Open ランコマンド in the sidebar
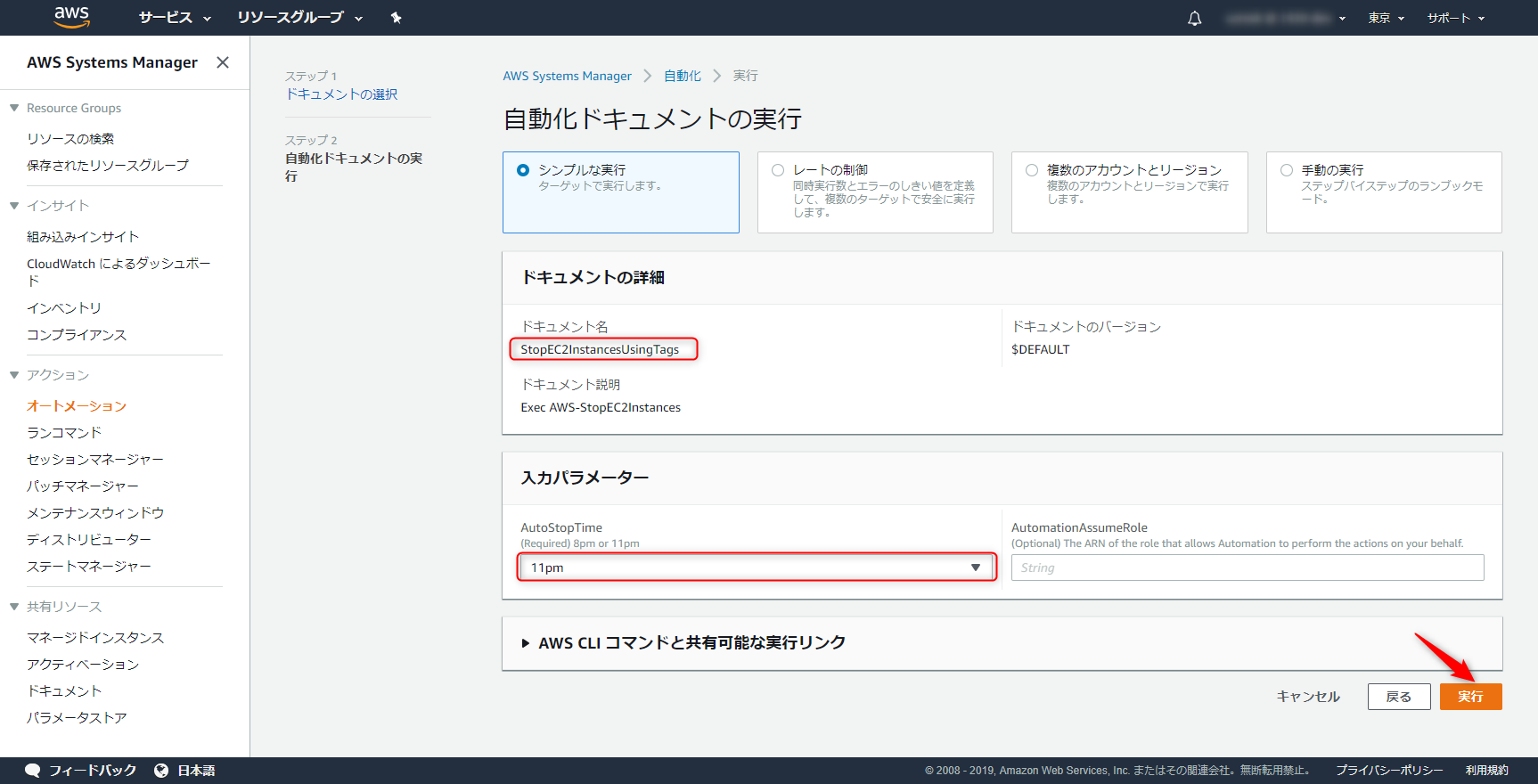Image resolution: width=1538 pixels, height=784 pixels. coord(64,433)
